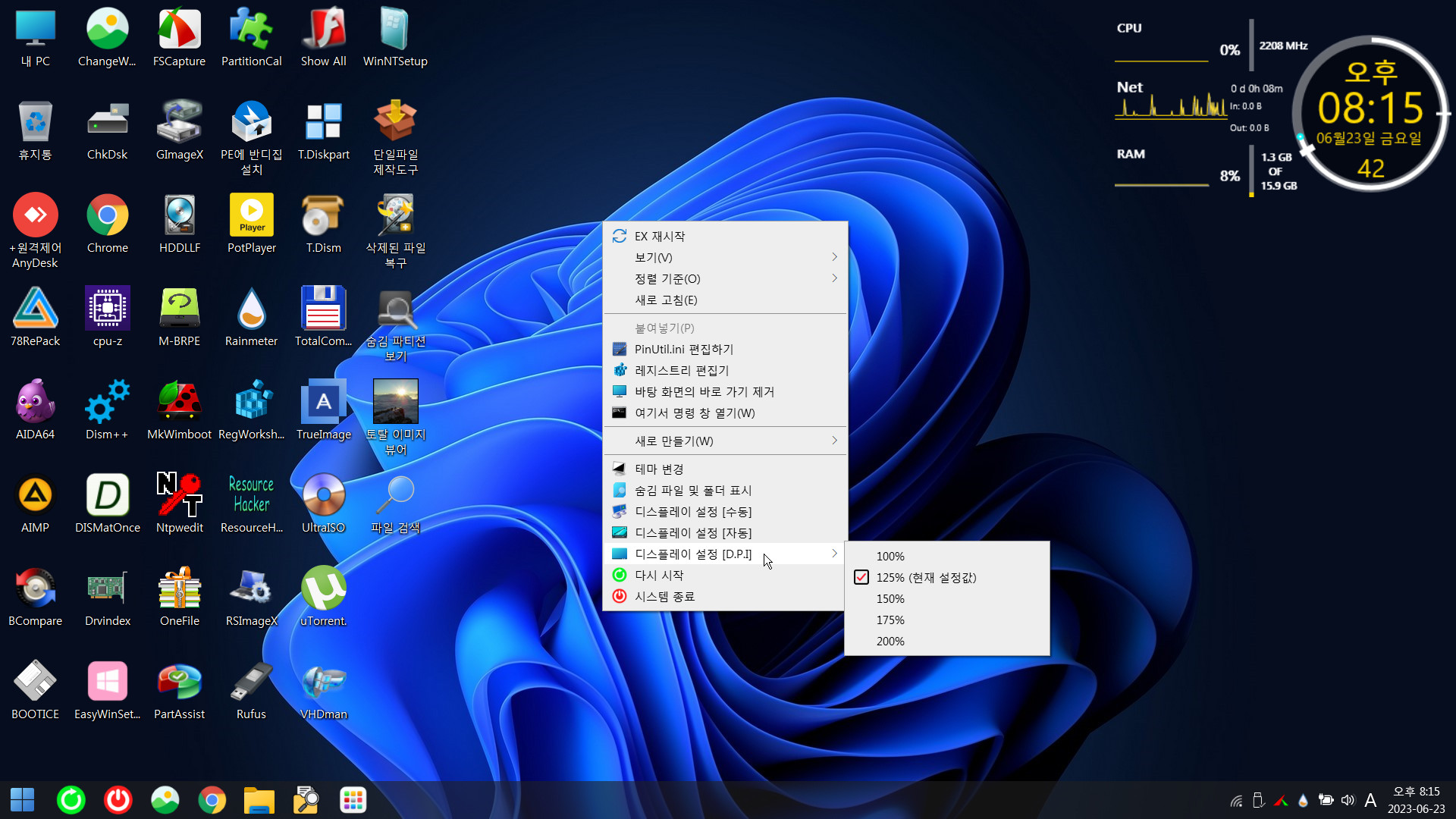Open the PartitionCal desktop icon
Screen dimensions: 1456x819
[251, 38]
